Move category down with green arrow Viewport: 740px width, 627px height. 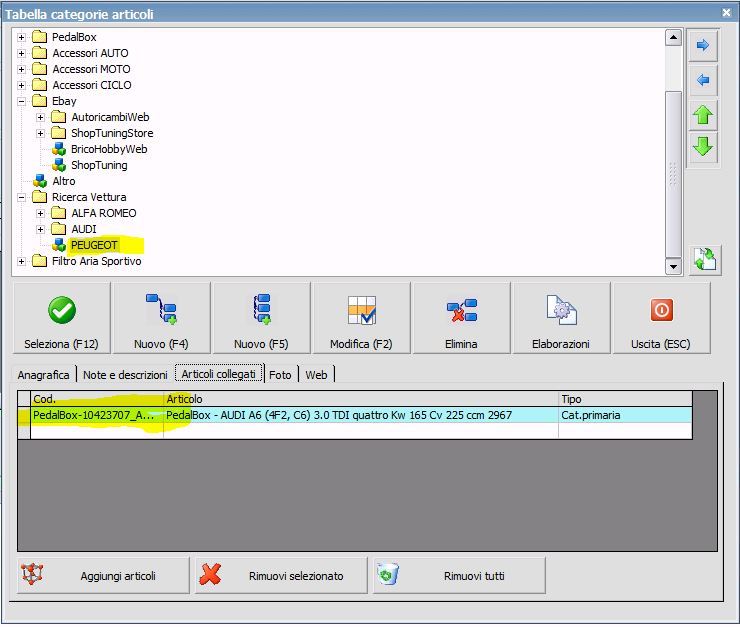click(x=703, y=147)
